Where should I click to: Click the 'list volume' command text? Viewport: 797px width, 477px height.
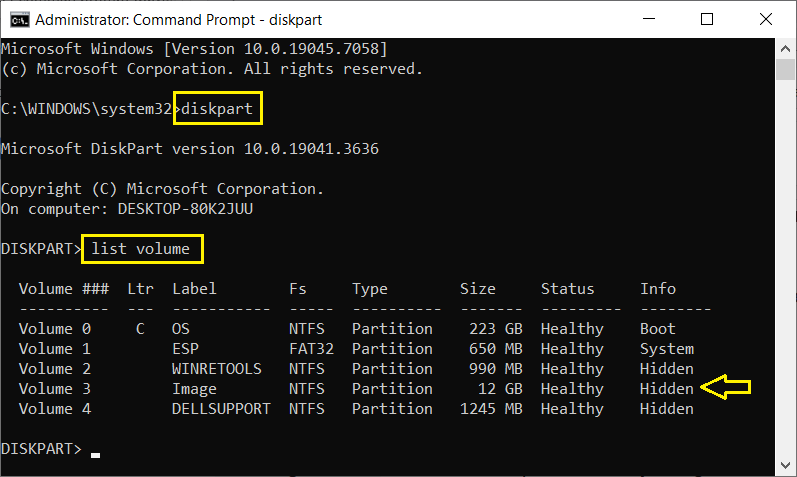(x=140, y=249)
